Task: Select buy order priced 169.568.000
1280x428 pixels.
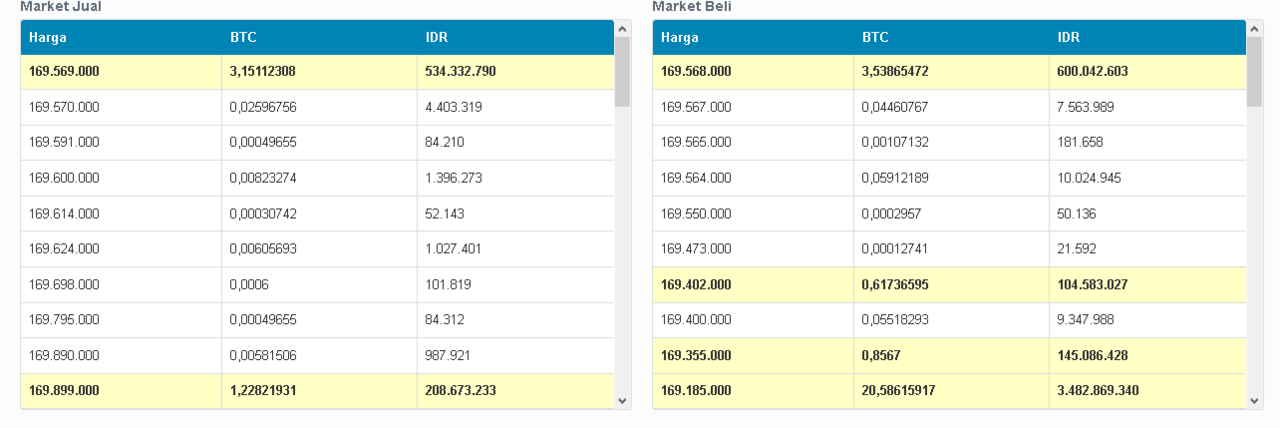Action: click(x=696, y=72)
